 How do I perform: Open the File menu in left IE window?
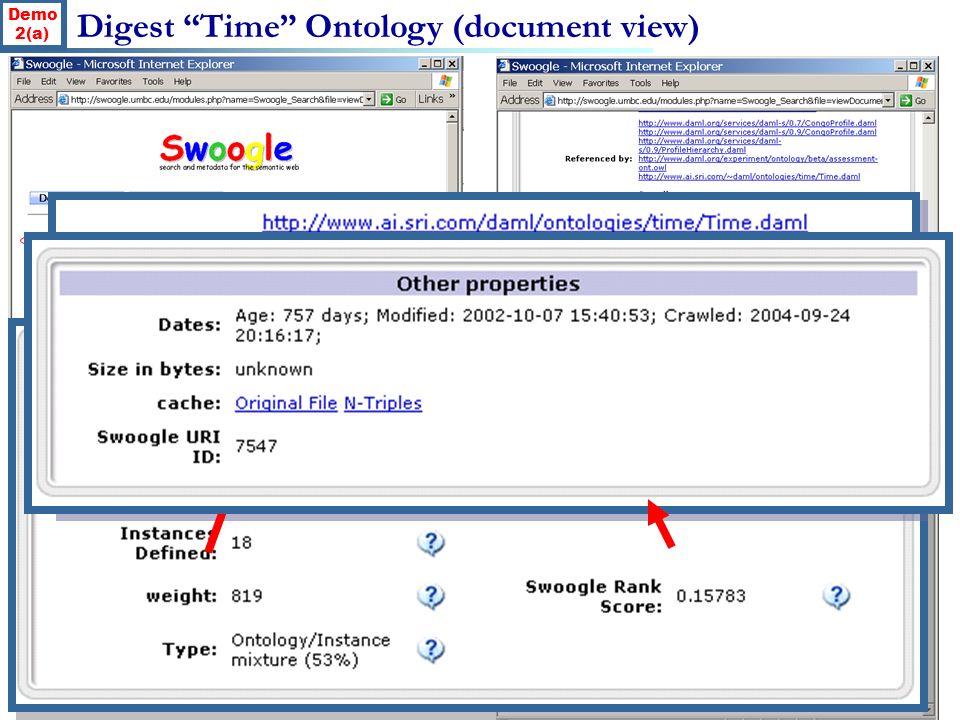[24, 81]
